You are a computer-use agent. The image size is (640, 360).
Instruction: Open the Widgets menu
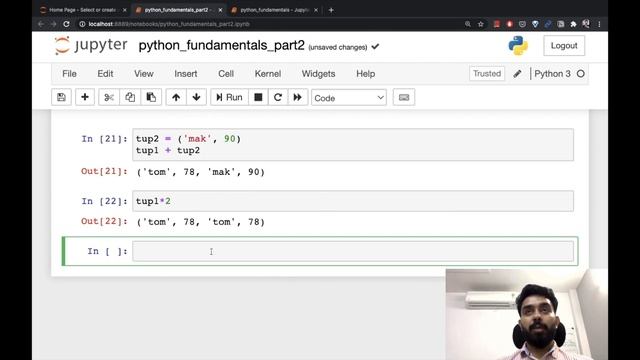[x=318, y=74]
